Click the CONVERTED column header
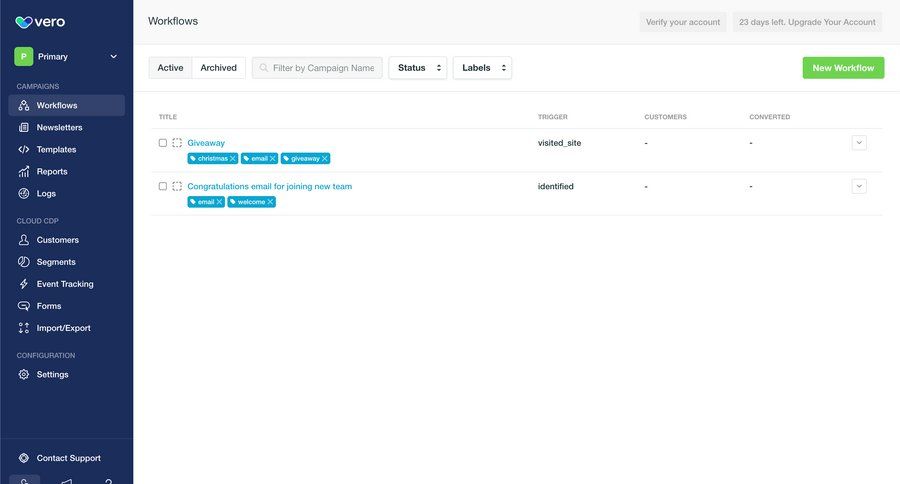This screenshot has height=484, width=900. coord(770,117)
